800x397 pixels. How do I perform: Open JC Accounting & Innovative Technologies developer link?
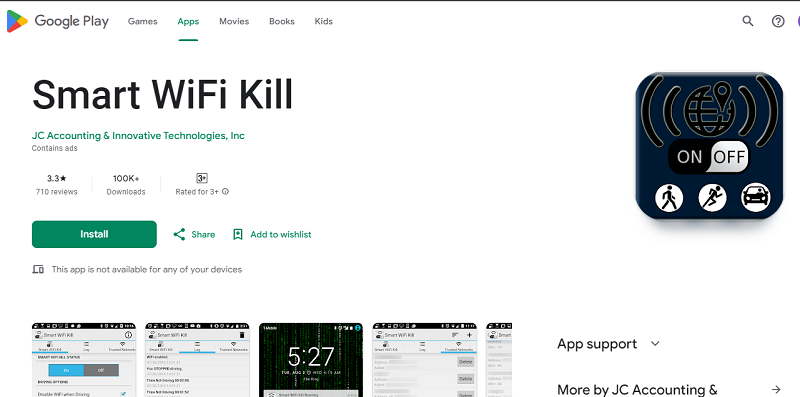[138, 136]
